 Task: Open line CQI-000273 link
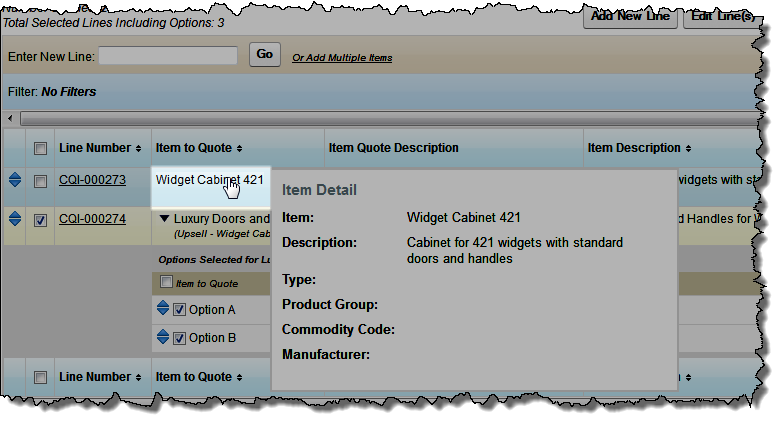click(x=92, y=181)
